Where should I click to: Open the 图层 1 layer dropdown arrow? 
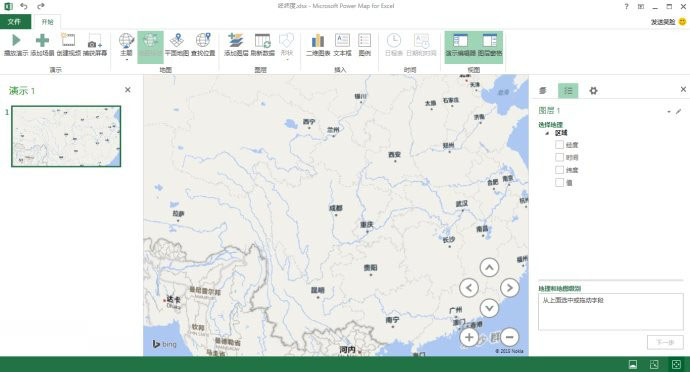point(669,112)
